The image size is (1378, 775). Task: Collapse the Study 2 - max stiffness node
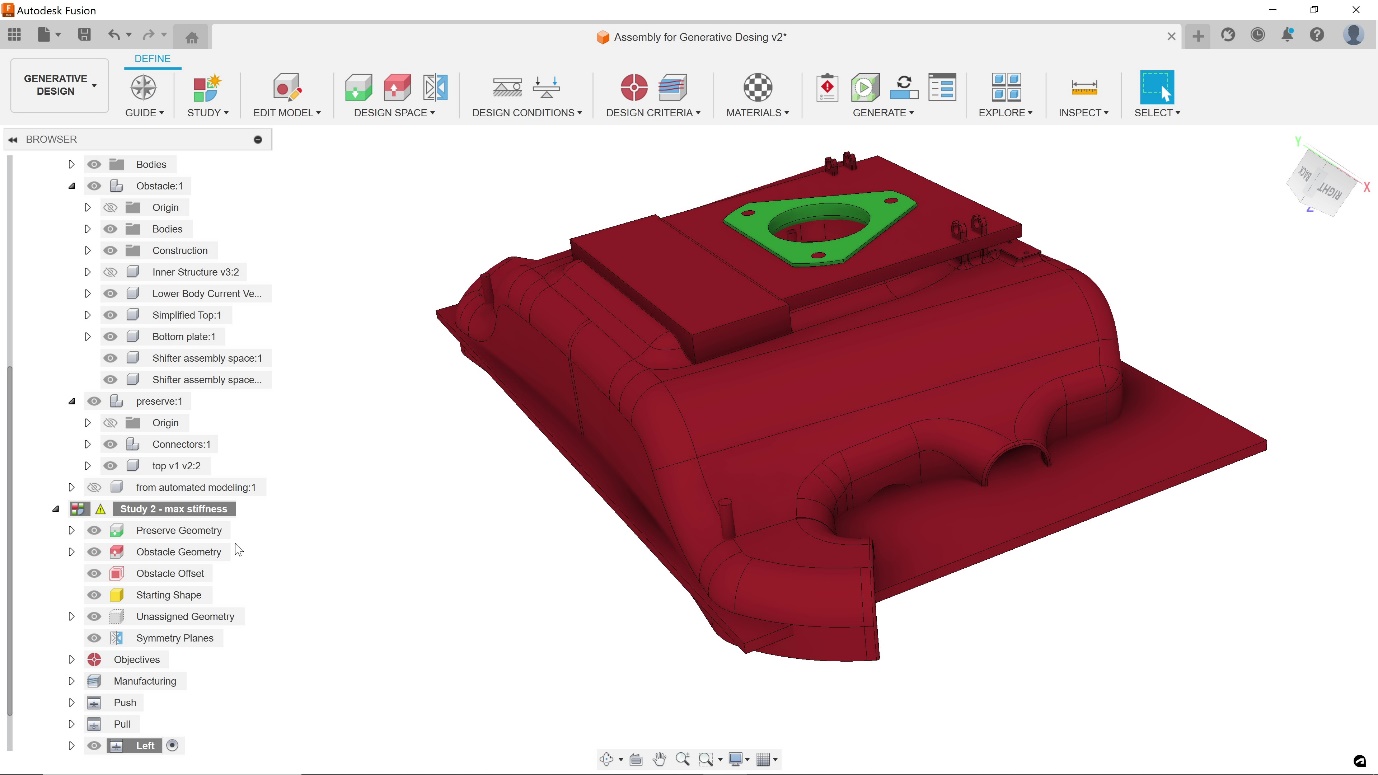coord(56,508)
